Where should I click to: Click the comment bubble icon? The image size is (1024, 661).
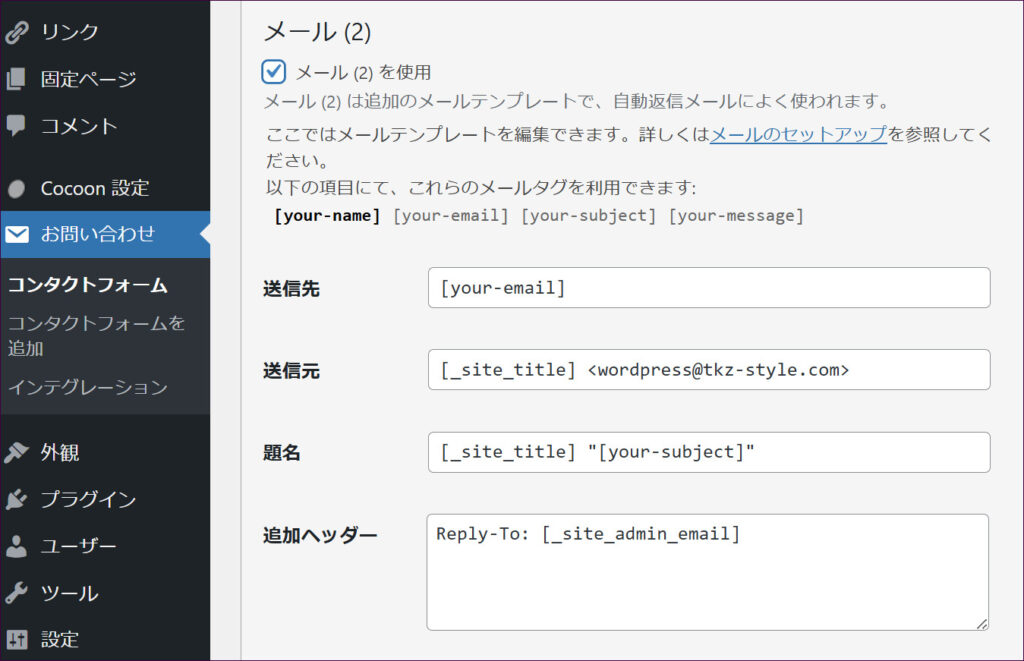(16, 126)
